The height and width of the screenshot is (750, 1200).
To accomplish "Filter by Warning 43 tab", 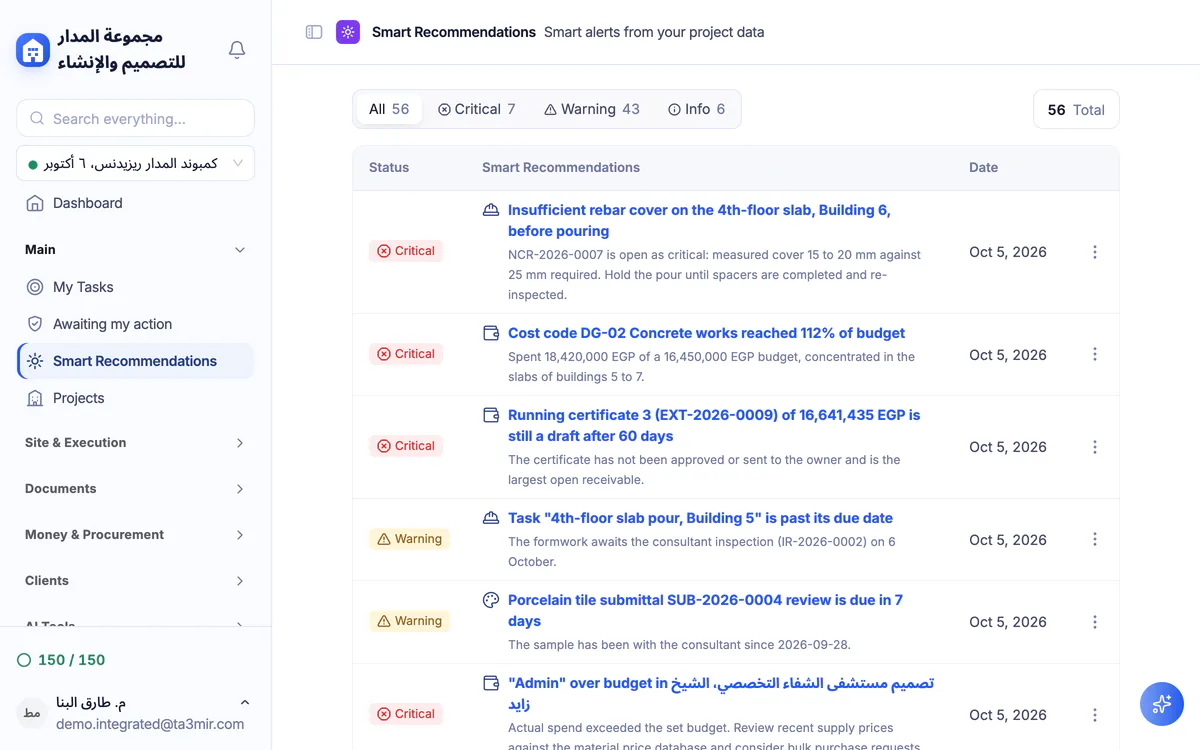I will coord(592,109).
